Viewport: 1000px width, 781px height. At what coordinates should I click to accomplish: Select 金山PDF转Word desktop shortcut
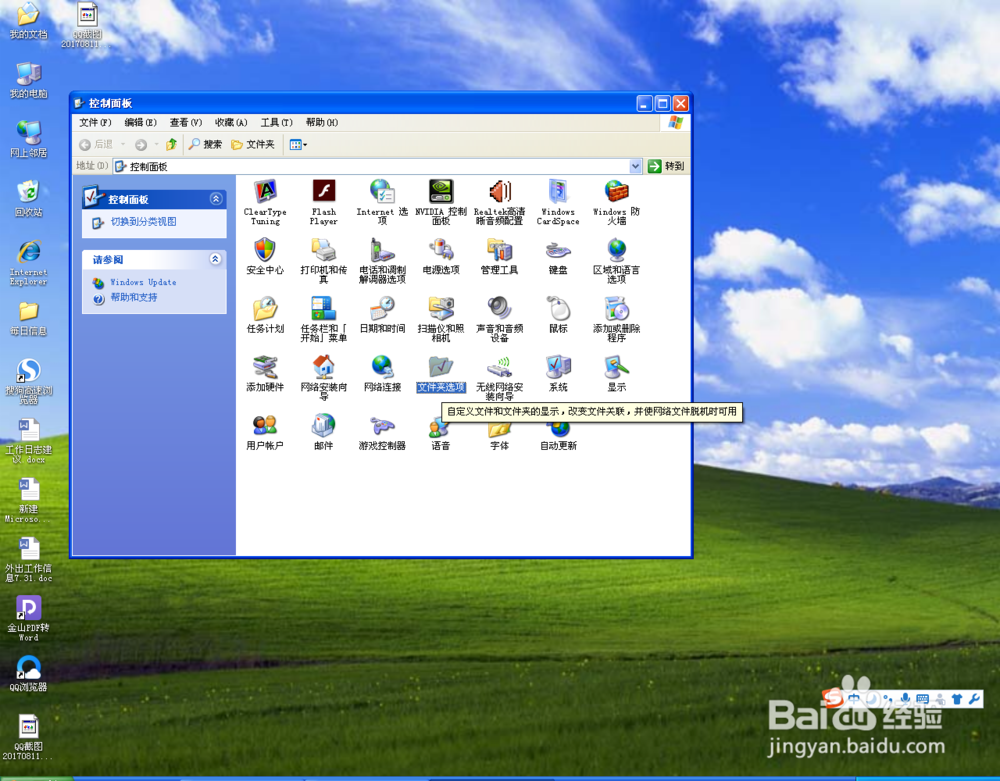28,618
